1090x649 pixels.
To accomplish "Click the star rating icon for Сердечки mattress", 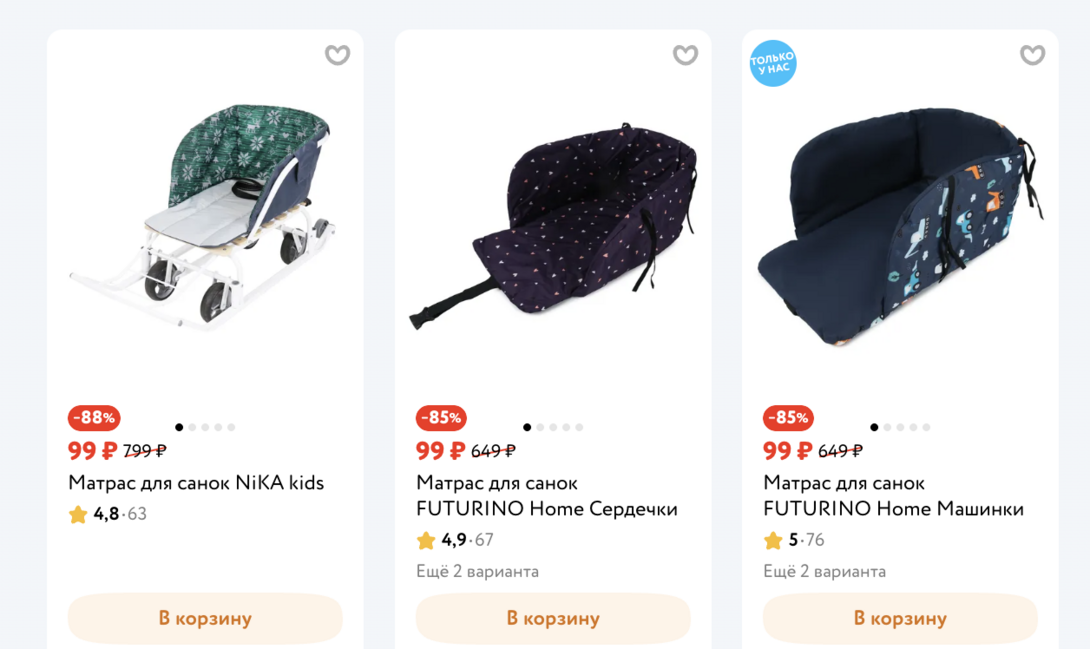I will 426,541.
